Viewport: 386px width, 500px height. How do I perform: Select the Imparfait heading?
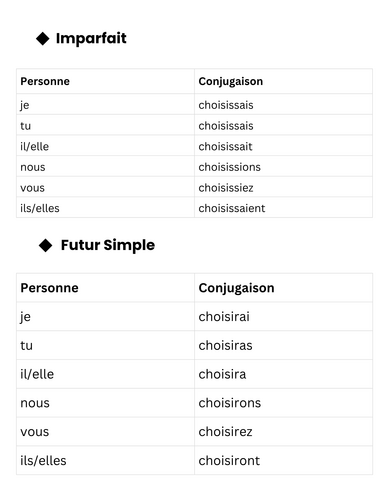[91, 39]
